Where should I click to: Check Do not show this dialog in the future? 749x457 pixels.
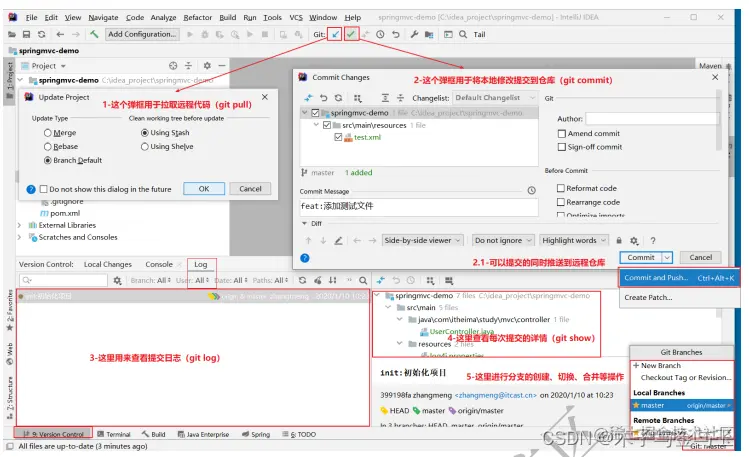pyautogui.click(x=43, y=189)
